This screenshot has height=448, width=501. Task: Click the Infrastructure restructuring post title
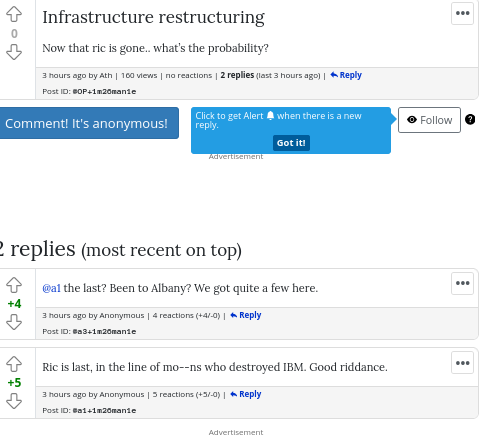point(153,17)
